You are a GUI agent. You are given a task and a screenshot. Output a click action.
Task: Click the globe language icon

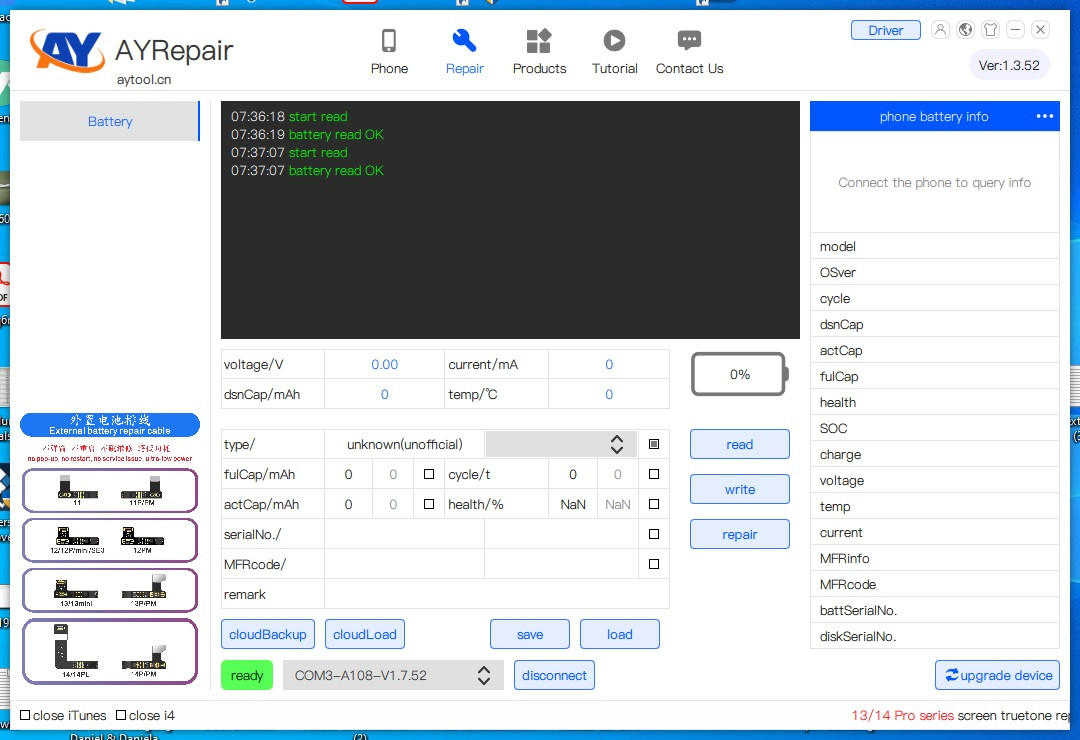[x=966, y=30]
